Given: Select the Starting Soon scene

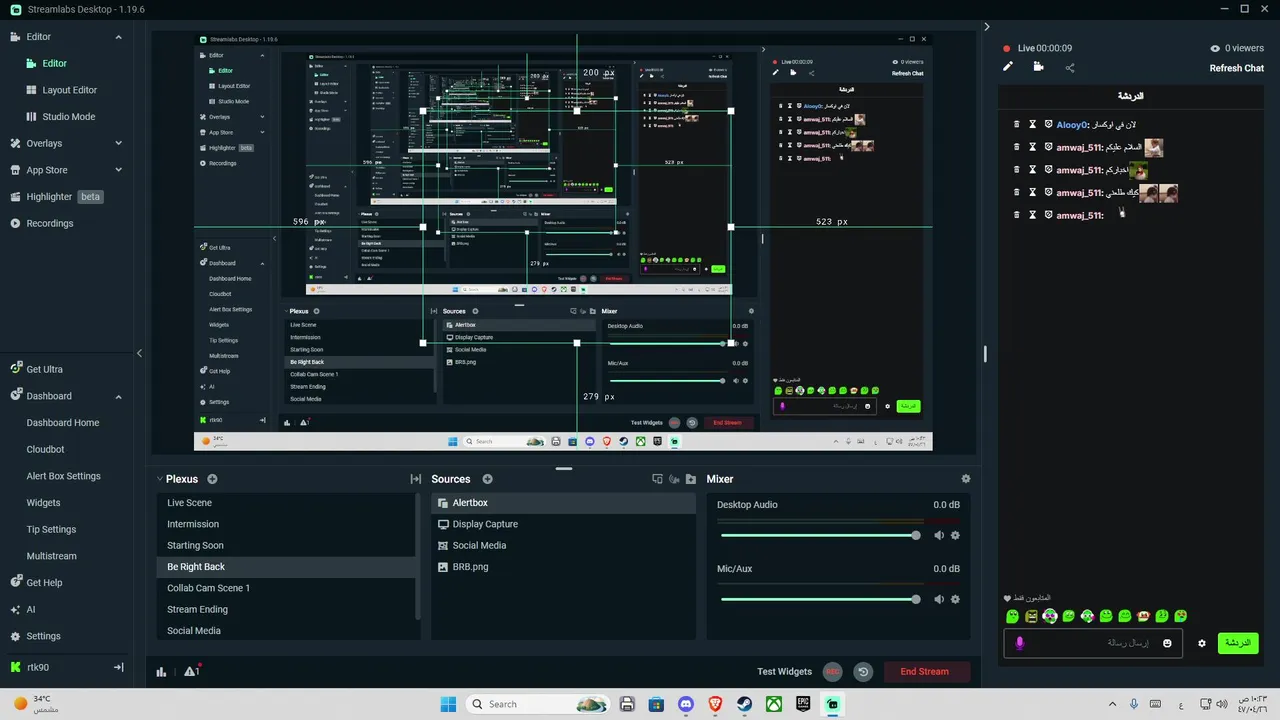Looking at the screenshot, I should (286, 546).
